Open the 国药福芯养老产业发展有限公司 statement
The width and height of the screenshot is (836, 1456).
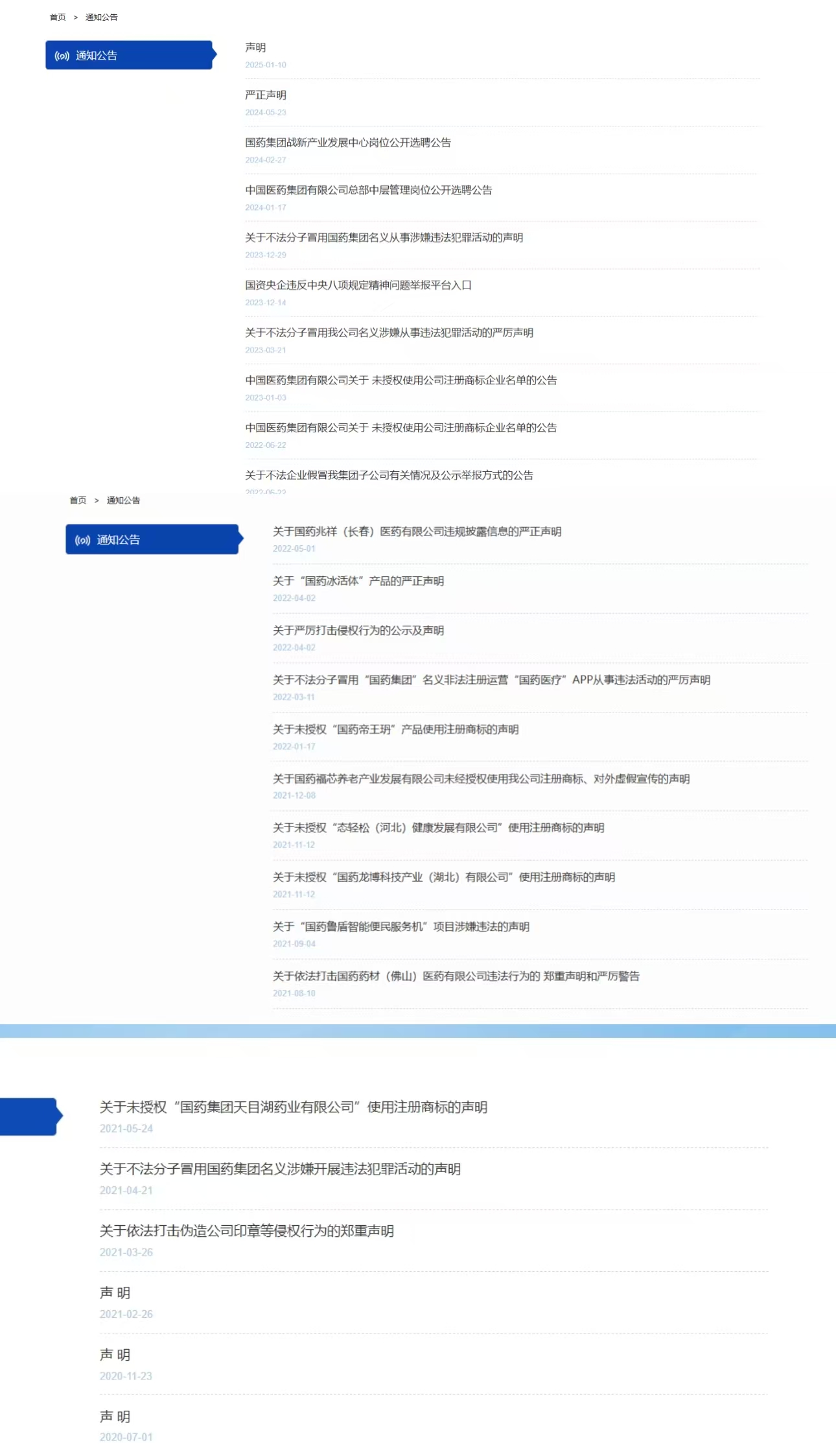482,779
